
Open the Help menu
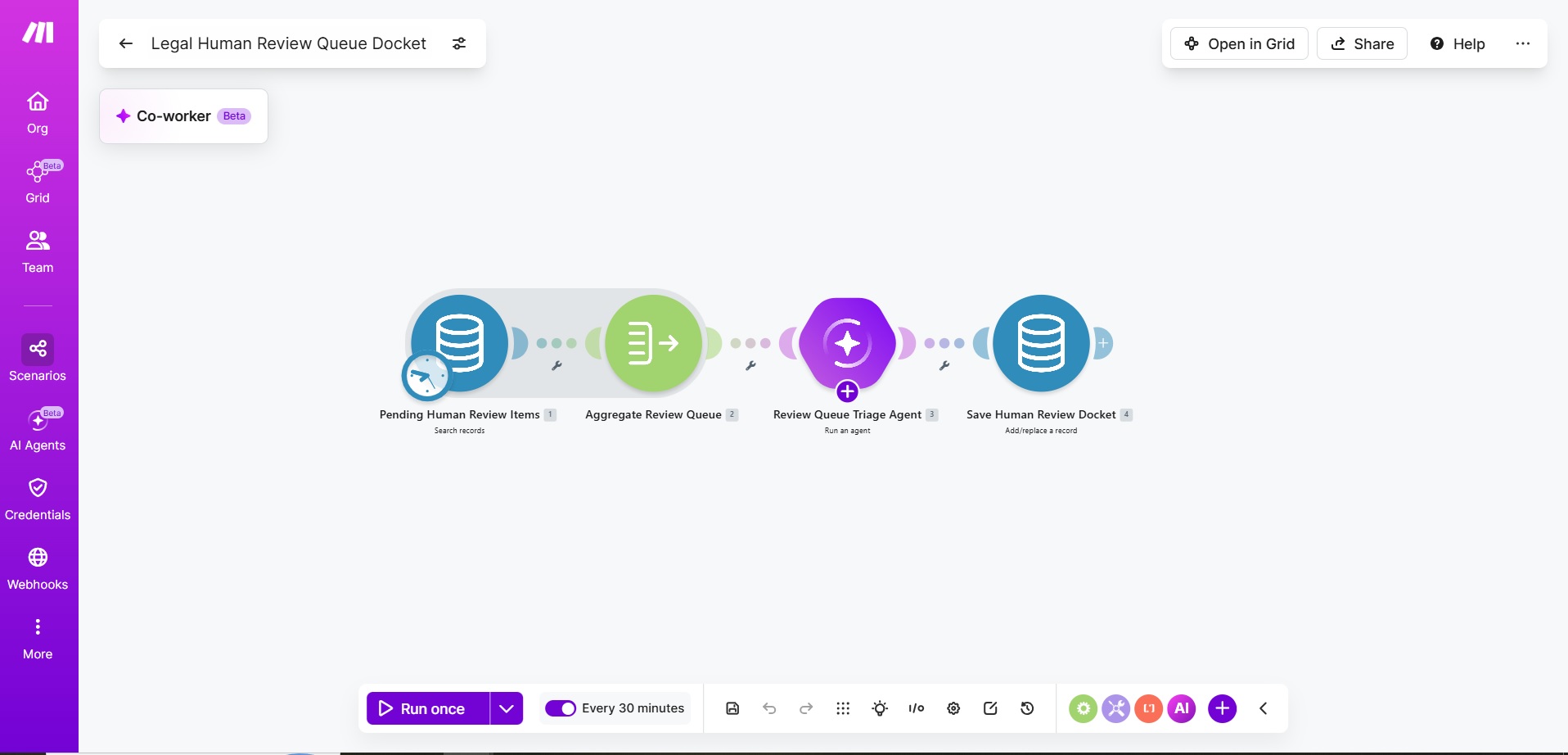pyautogui.click(x=1458, y=43)
